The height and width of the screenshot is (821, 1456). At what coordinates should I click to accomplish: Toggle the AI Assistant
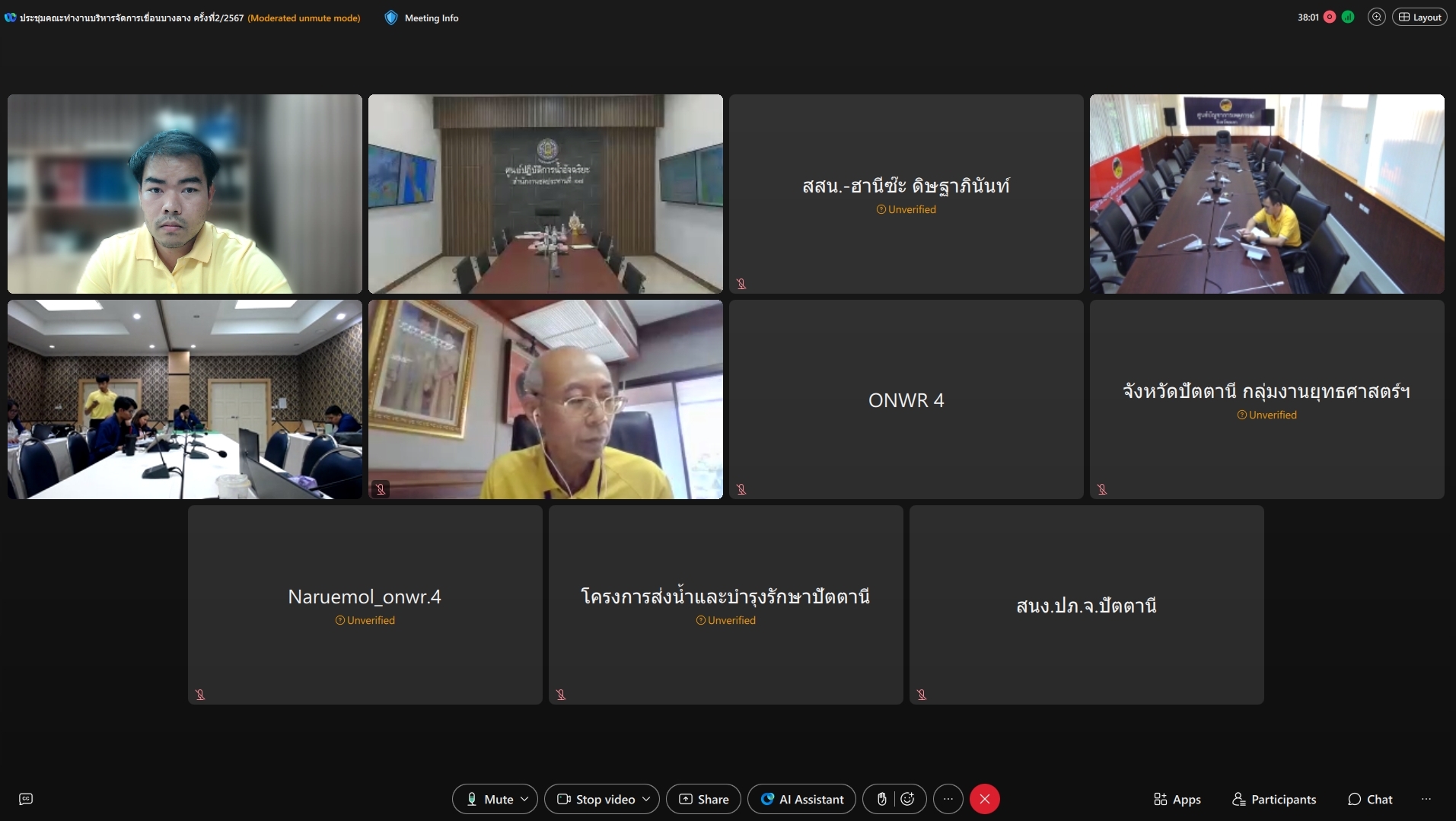(801, 799)
